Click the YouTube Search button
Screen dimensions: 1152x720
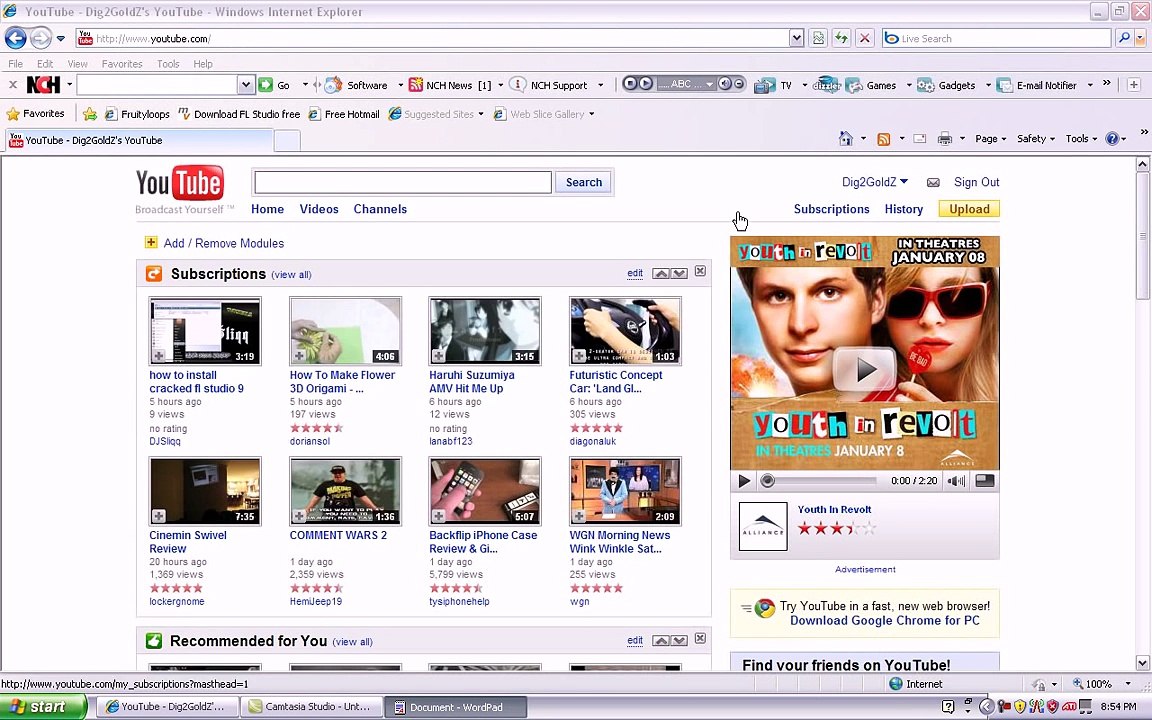[583, 182]
